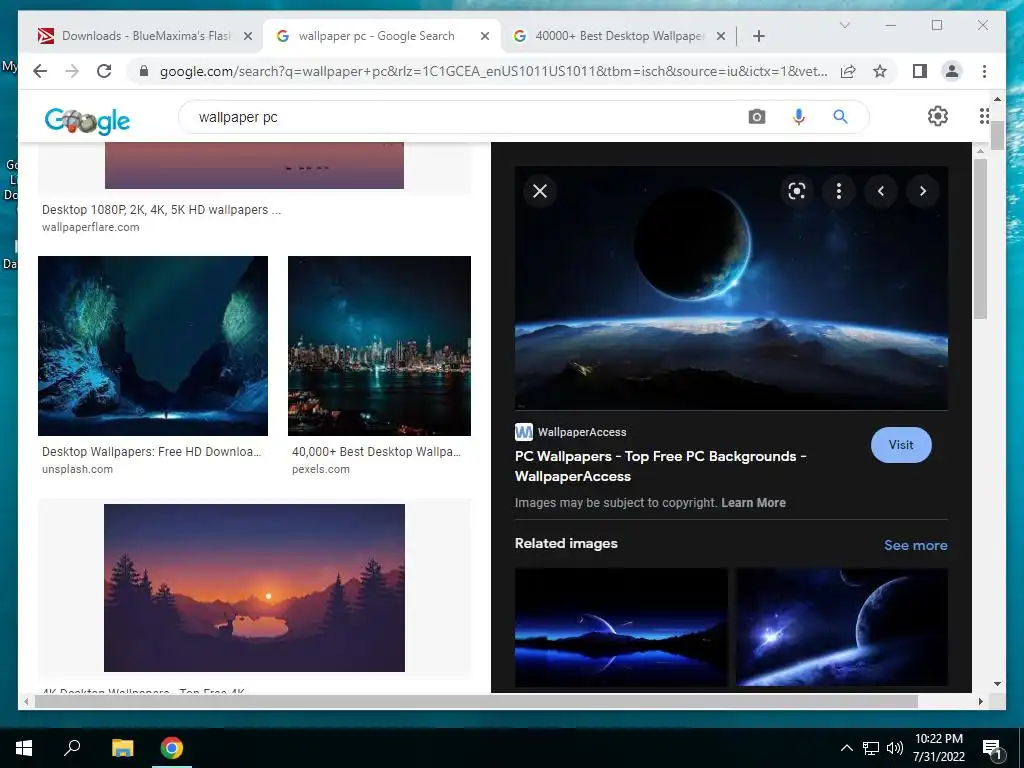The width and height of the screenshot is (1024, 768).
Task: Click the wallpaperflare.com source text
Action: (x=90, y=227)
